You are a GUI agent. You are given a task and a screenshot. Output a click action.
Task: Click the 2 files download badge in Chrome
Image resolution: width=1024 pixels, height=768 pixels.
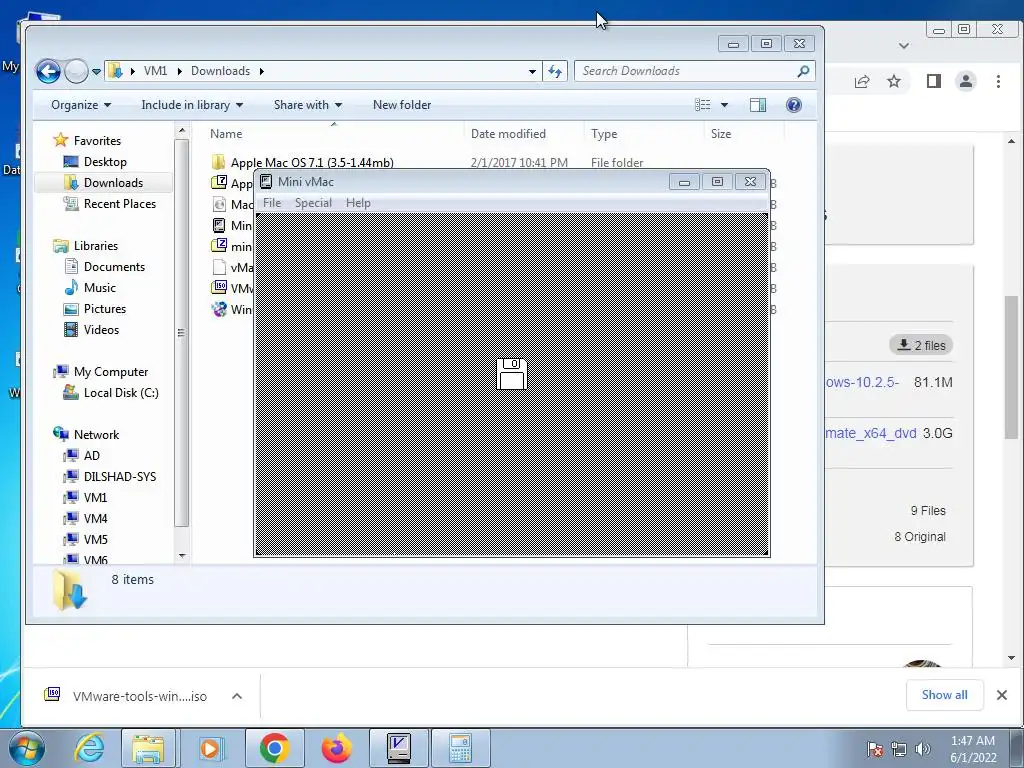pos(921,345)
